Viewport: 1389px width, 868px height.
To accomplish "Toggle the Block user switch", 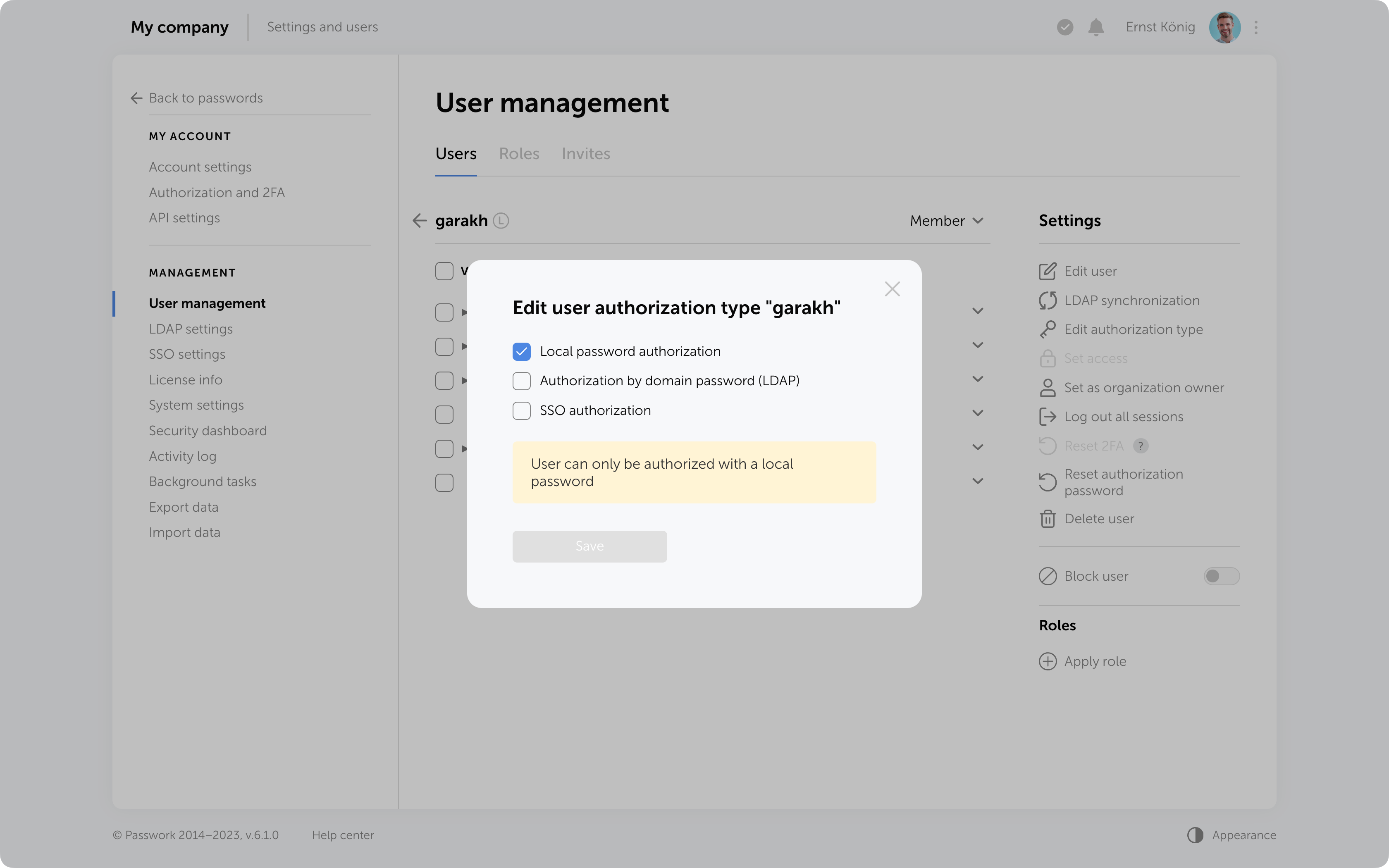I will click(1222, 576).
